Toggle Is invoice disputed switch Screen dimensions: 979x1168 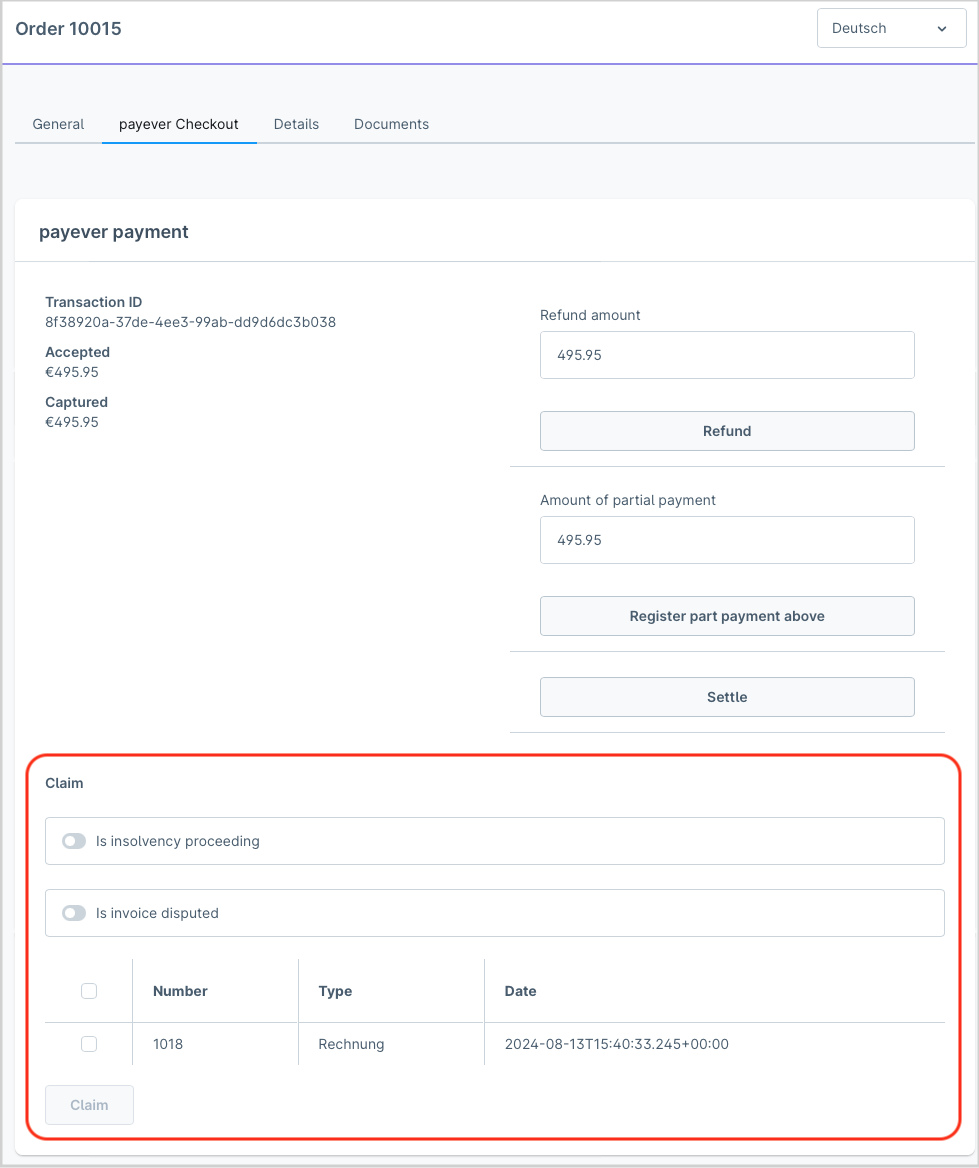coord(74,913)
